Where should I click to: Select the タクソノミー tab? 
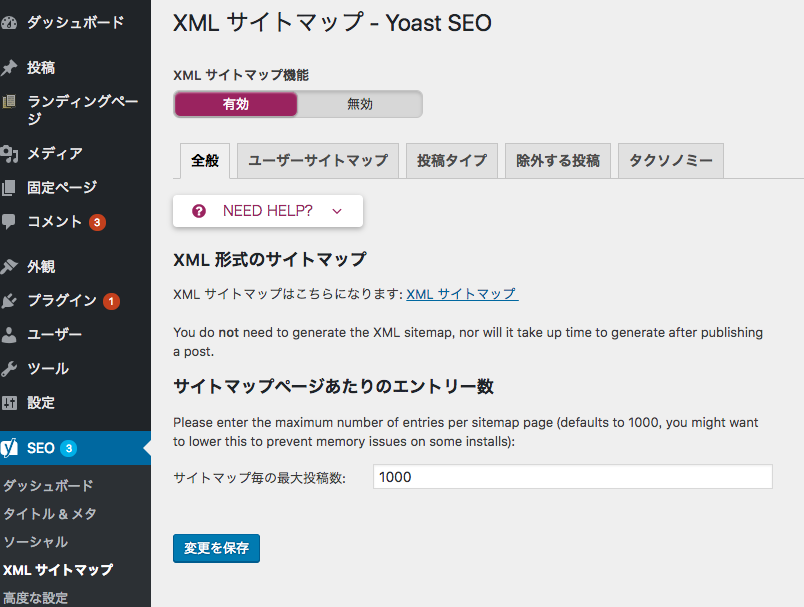[670, 161]
